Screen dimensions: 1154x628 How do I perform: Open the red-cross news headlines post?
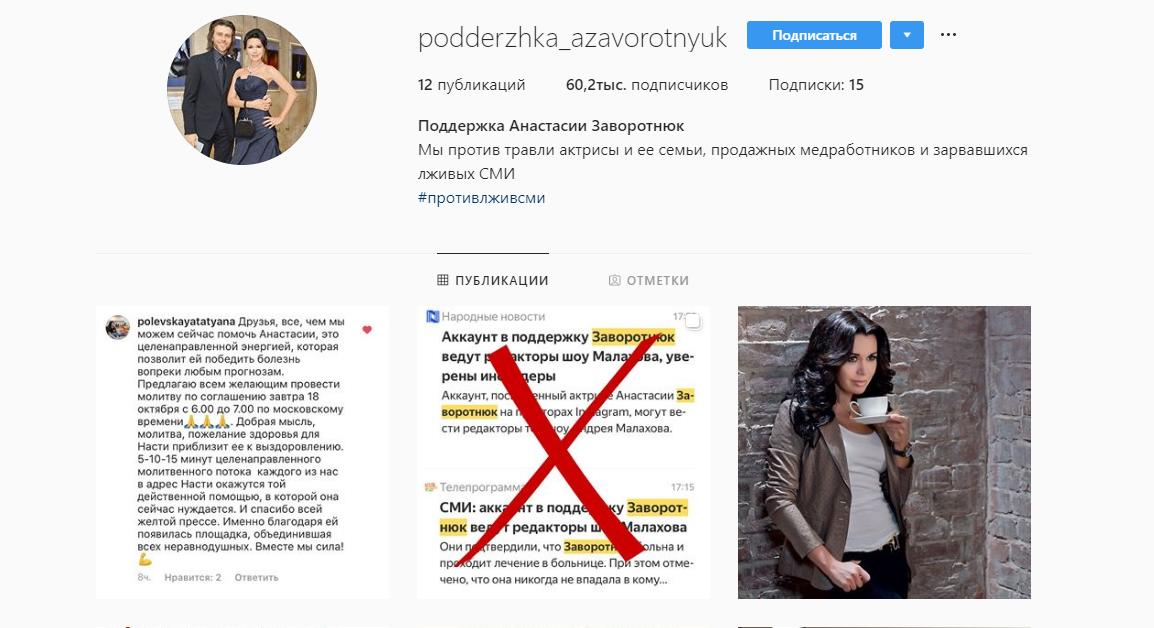(564, 452)
